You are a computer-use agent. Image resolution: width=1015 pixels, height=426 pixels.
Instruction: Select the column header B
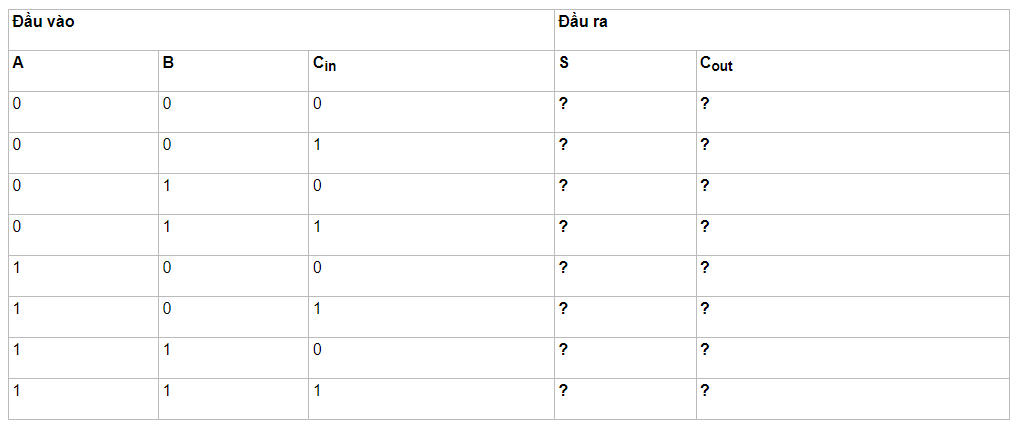[233, 71]
